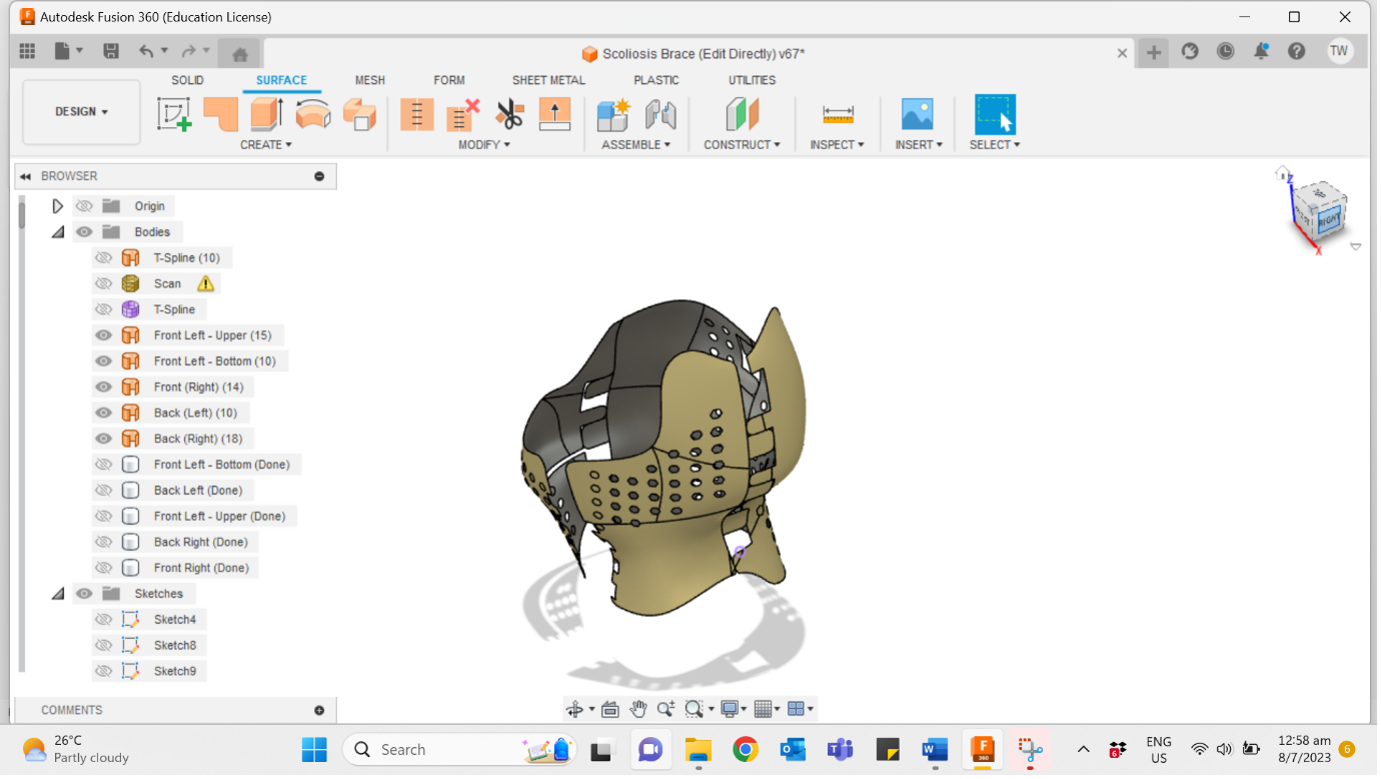
Task: Select the surface Patch tool
Action: (221, 114)
